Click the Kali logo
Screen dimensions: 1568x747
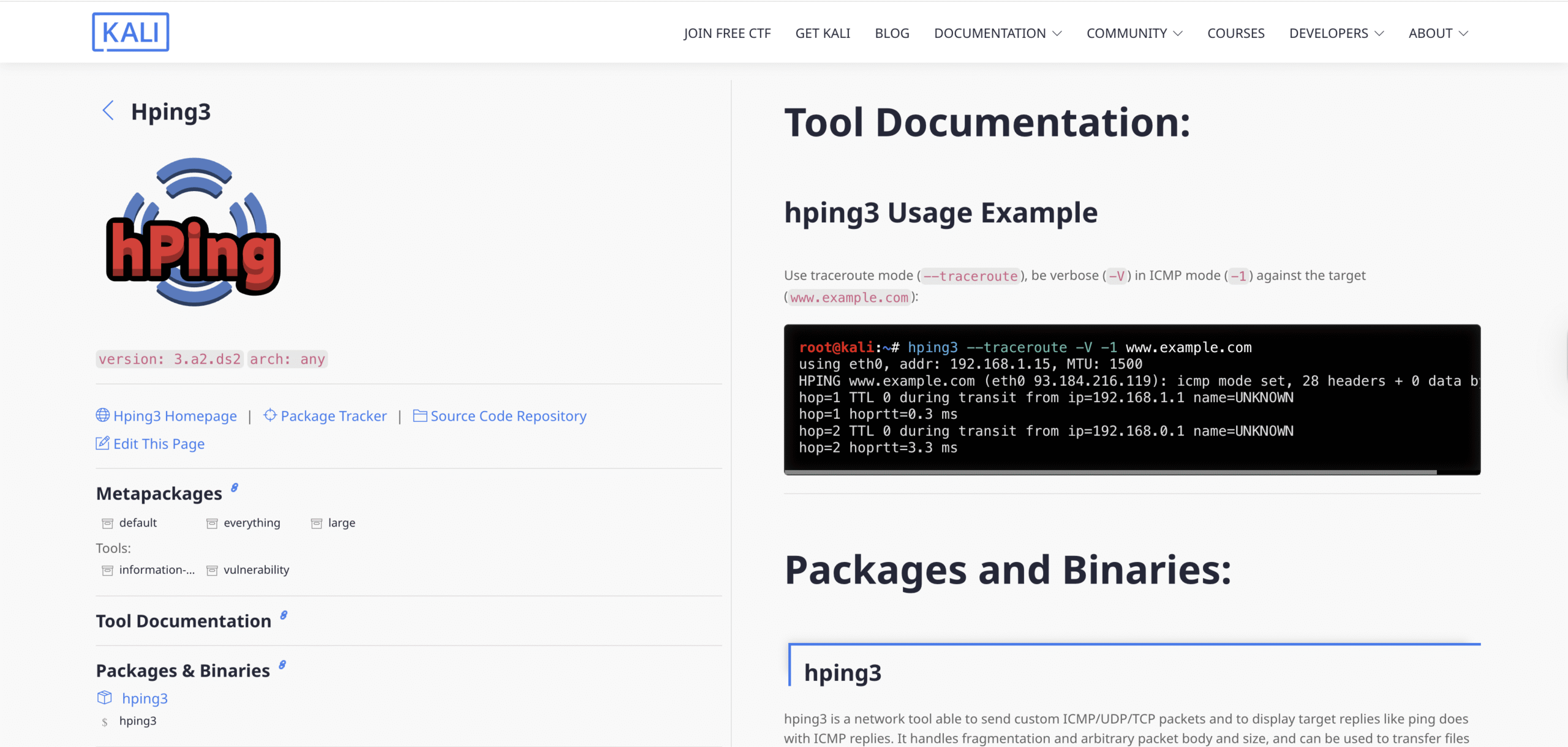pyautogui.click(x=130, y=32)
